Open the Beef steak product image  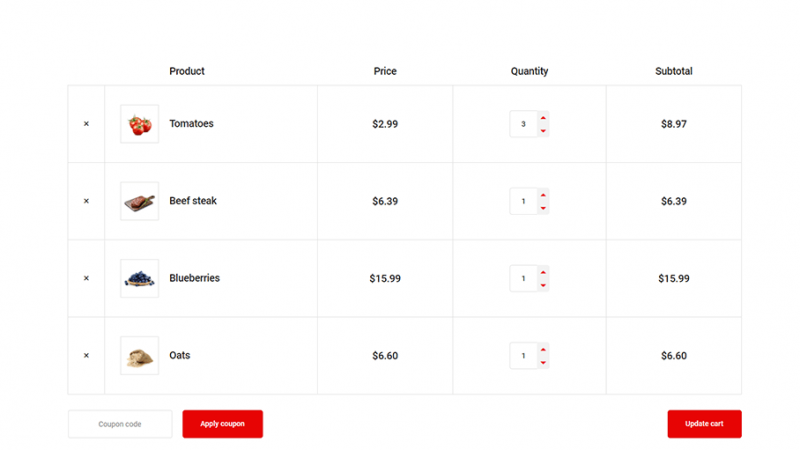coord(139,201)
